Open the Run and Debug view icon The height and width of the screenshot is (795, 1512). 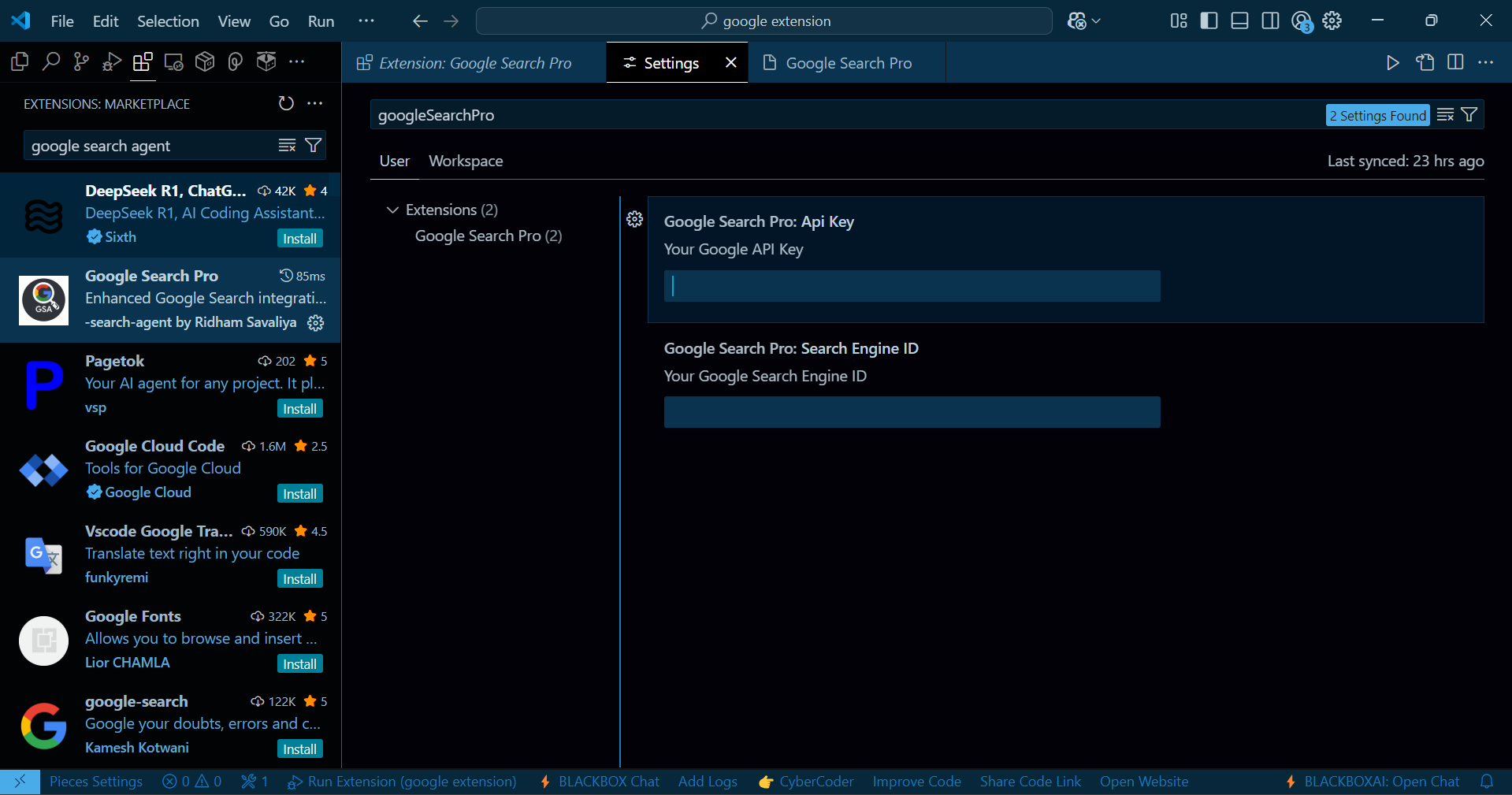pyautogui.click(x=112, y=61)
